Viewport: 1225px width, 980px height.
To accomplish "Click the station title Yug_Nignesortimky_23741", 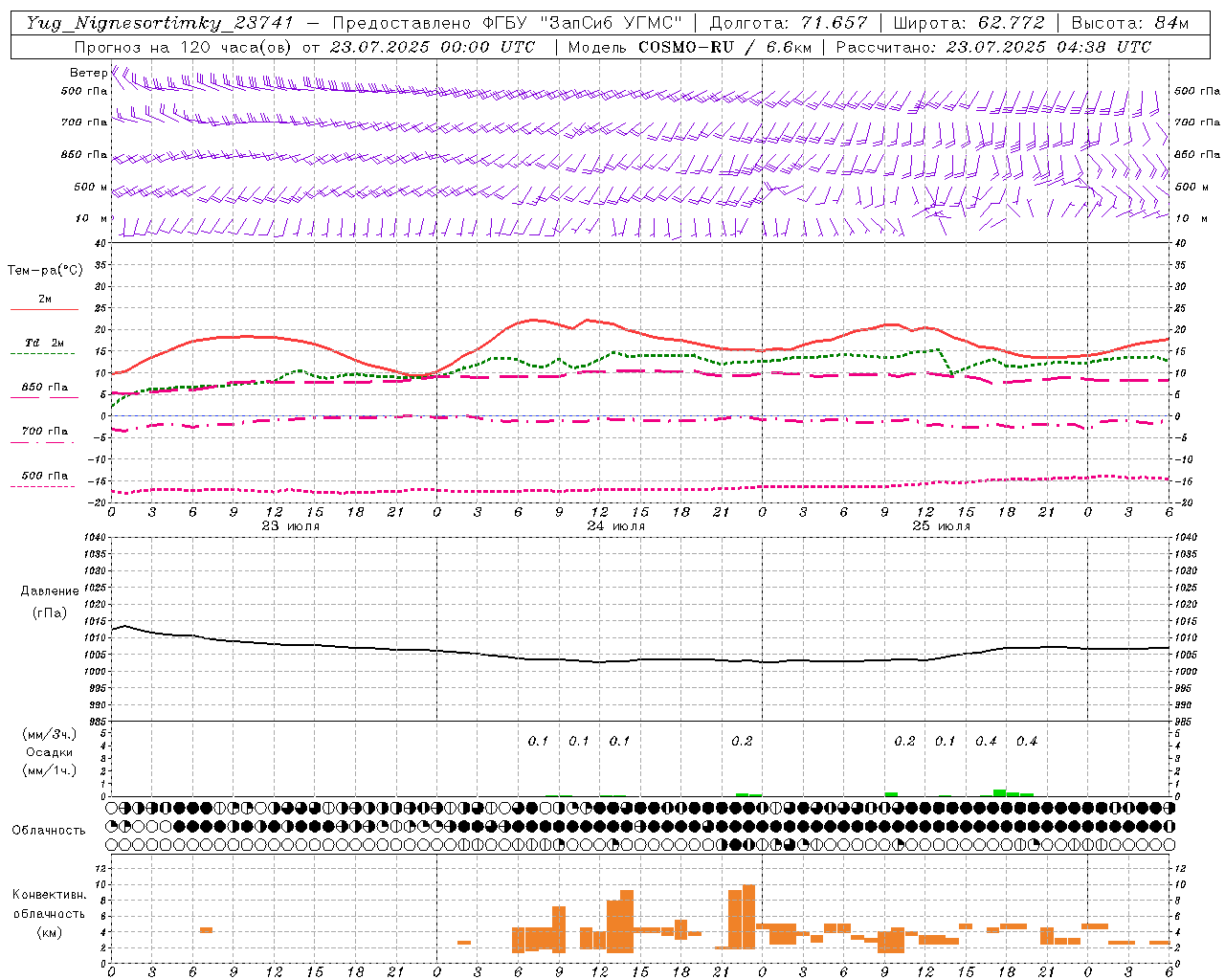I will tap(159, 23).
